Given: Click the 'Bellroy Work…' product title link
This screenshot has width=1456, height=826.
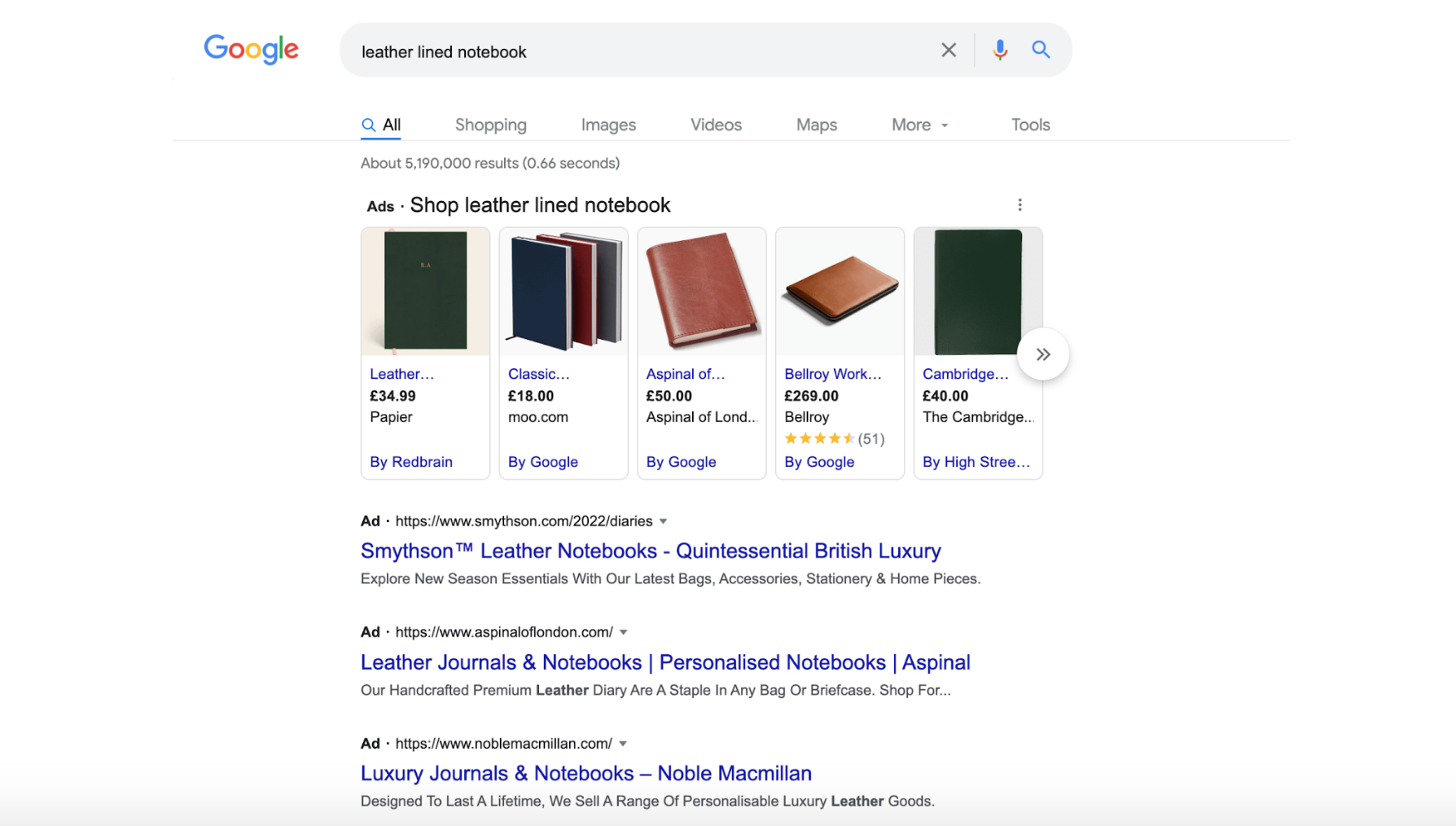Looking at the screenshot, I should pos(833,374).
